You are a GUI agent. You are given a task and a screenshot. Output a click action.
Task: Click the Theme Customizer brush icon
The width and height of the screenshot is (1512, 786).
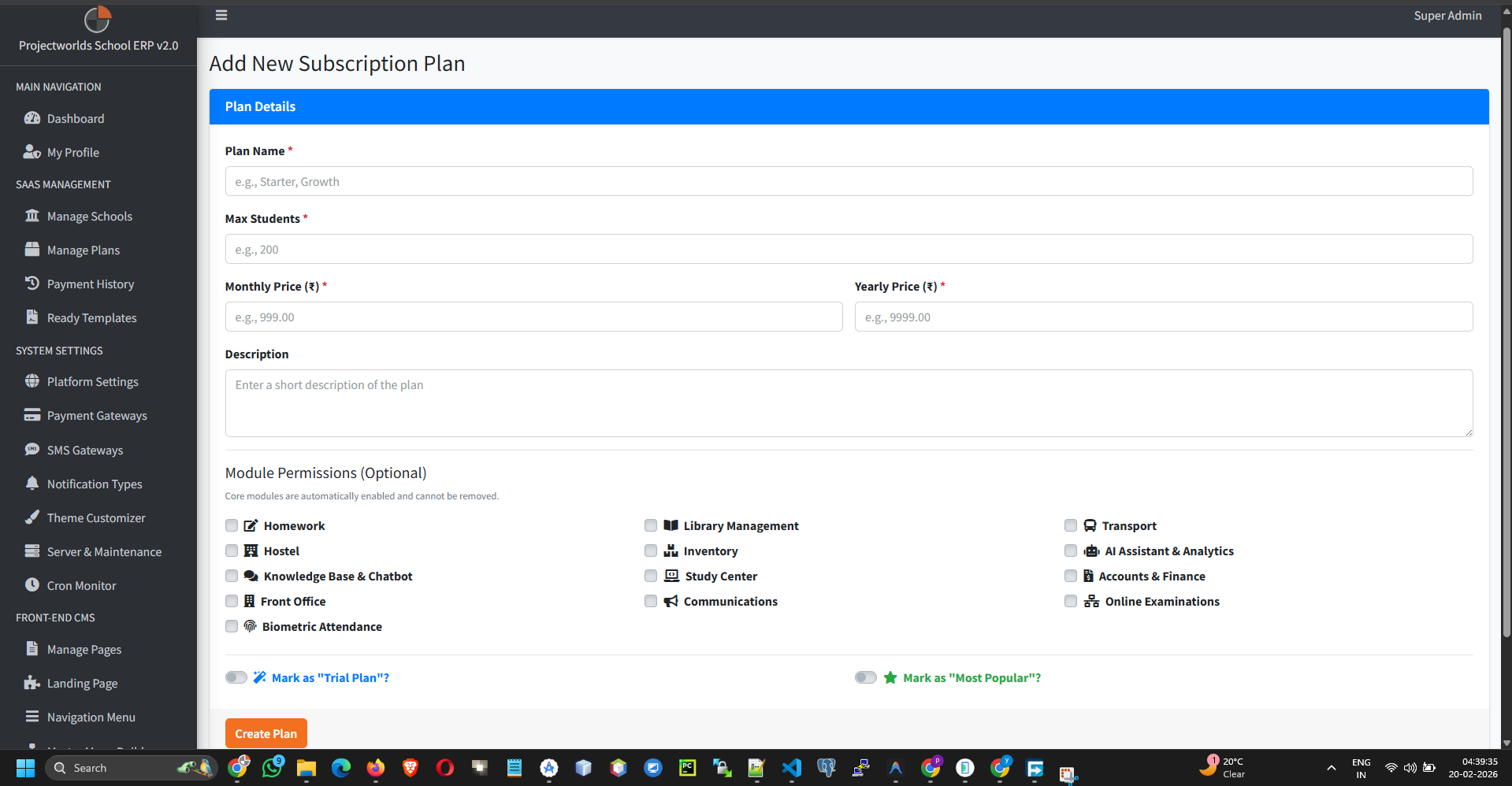tap(32, 517)
